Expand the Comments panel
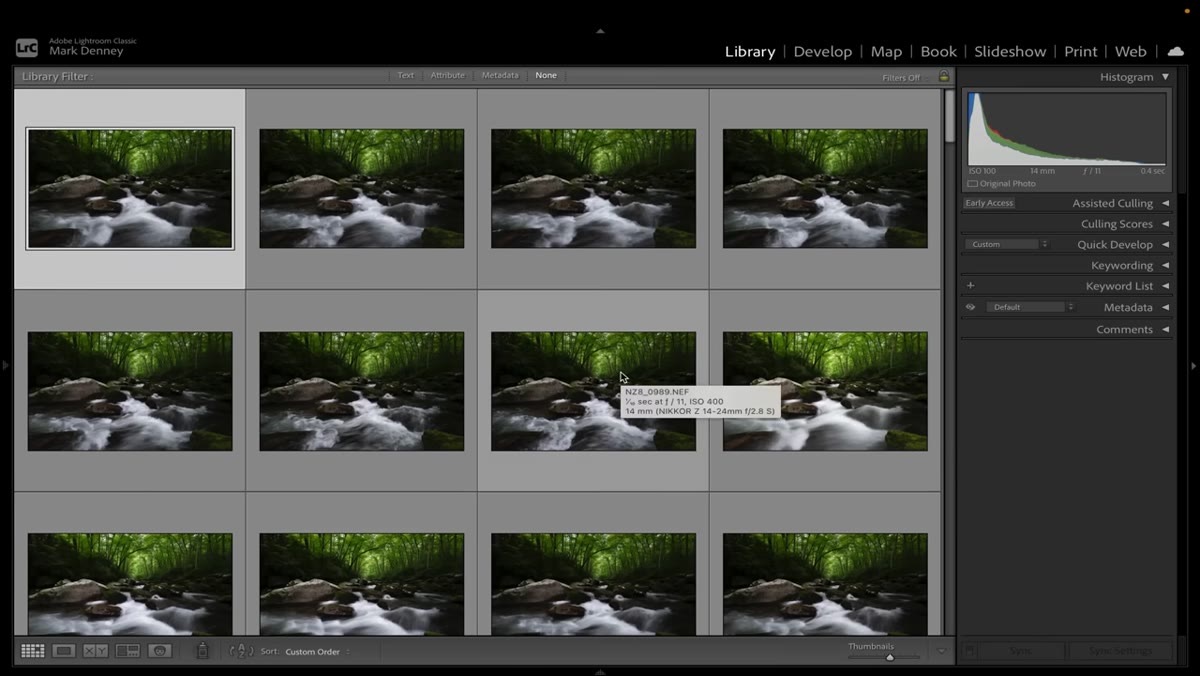Image resolution: width=1200 pixels, height=676 pixels. [1165, 329]
